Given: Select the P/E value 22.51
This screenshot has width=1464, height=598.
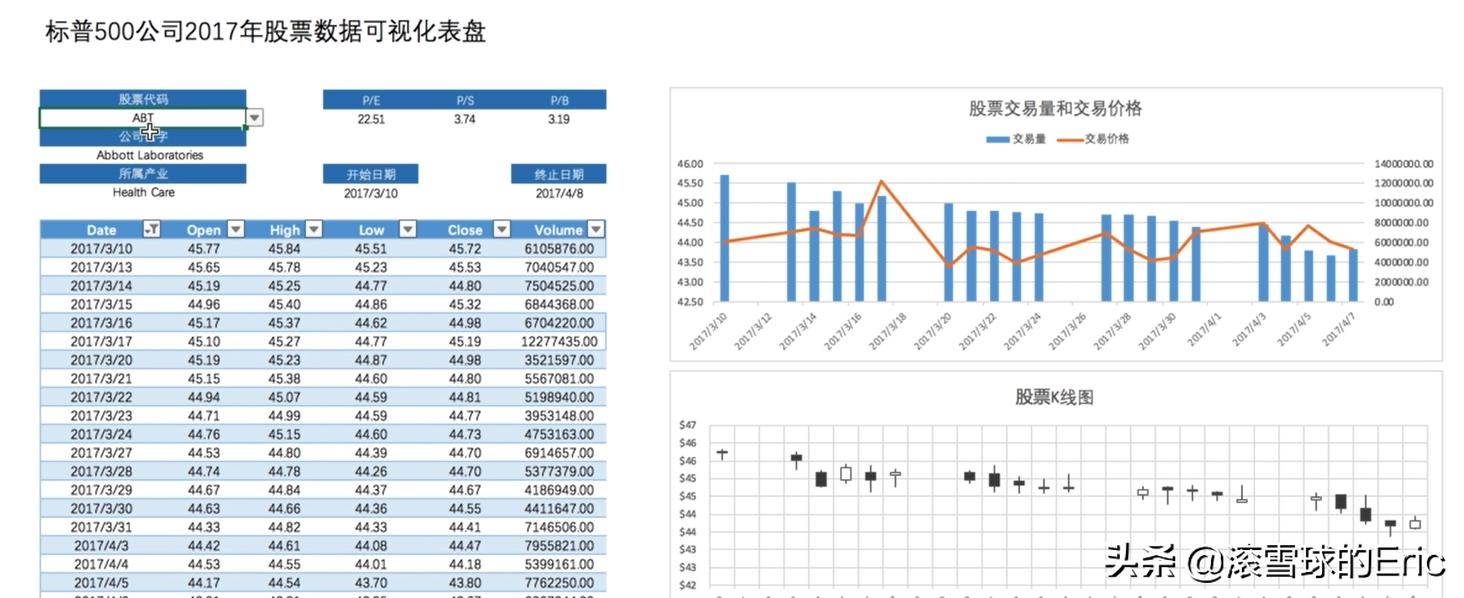Looking at the screenshot, I should (x=371, y=119).
